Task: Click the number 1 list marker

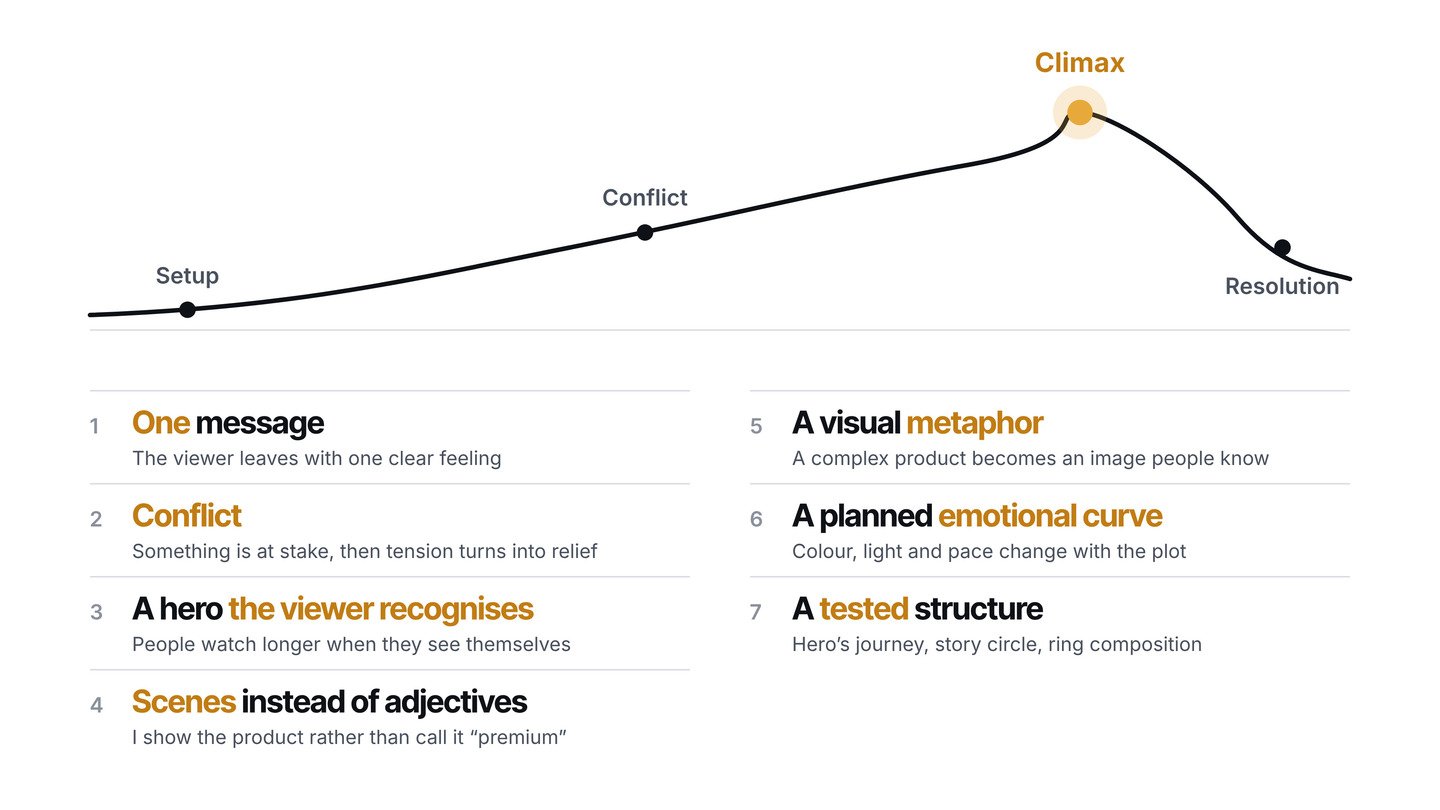Action: pos(95,427)
